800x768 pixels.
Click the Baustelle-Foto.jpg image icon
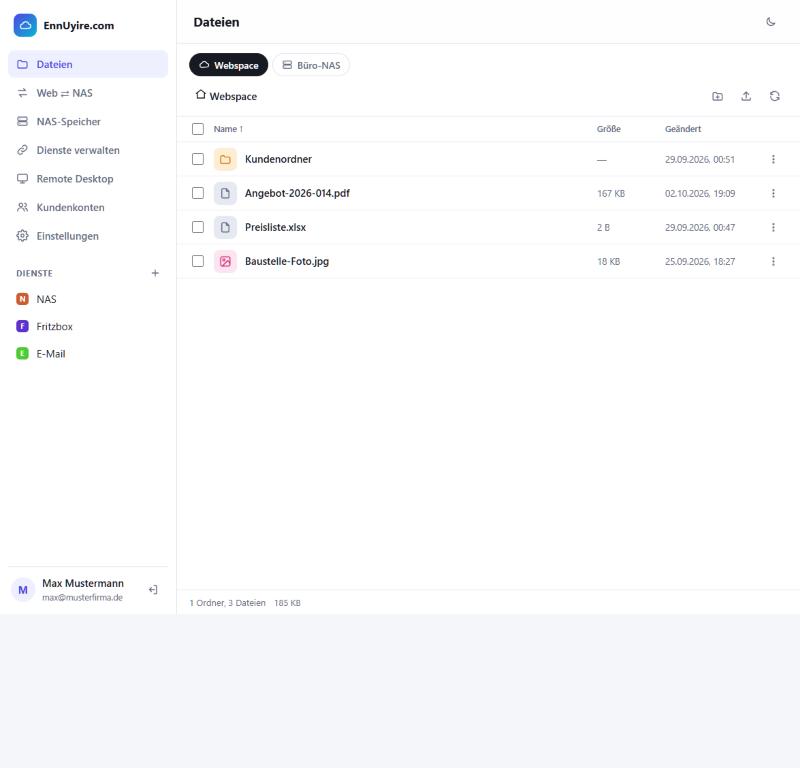pyautogui.click(x=225, y=261)
